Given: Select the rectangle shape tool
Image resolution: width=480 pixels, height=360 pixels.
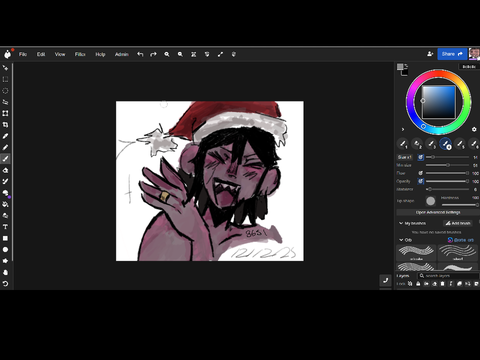Looking at the screenshot, I should (x=5, y=238).
